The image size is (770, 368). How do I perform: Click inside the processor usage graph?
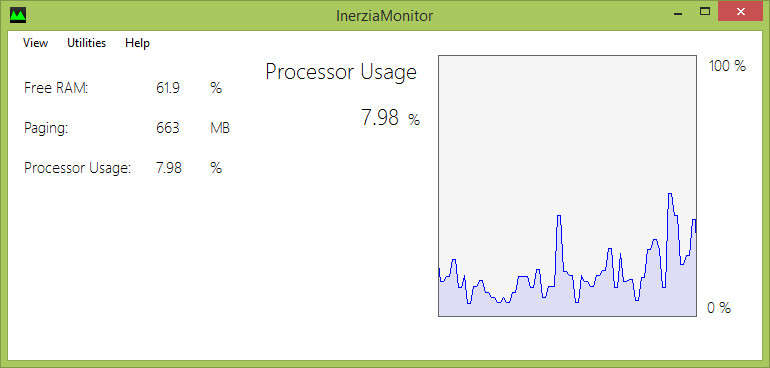tap(567, 186)
